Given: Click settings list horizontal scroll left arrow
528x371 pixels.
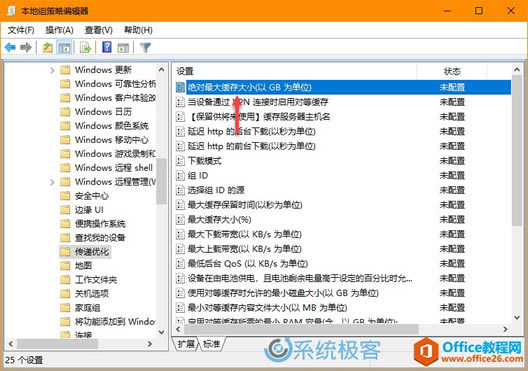Looking at the screenshot, I should click(178, 329).
